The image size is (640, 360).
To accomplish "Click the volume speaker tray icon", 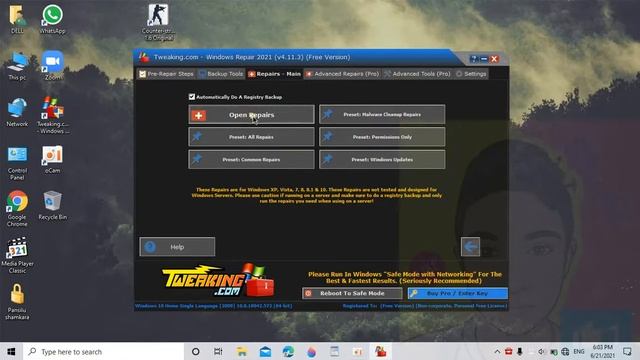I will pos(541,351).
